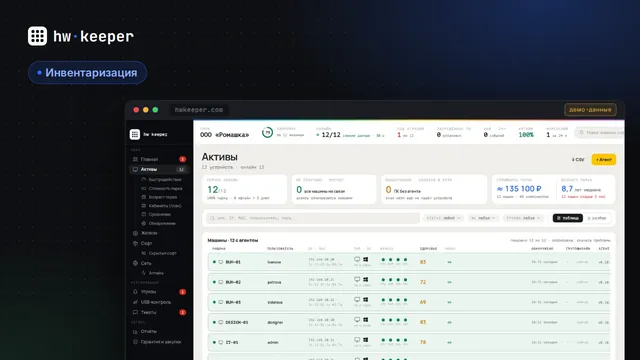Open Главная in the sidebar
The height and width of the screenshot is (360, 640).
click(x=149, y=159)
